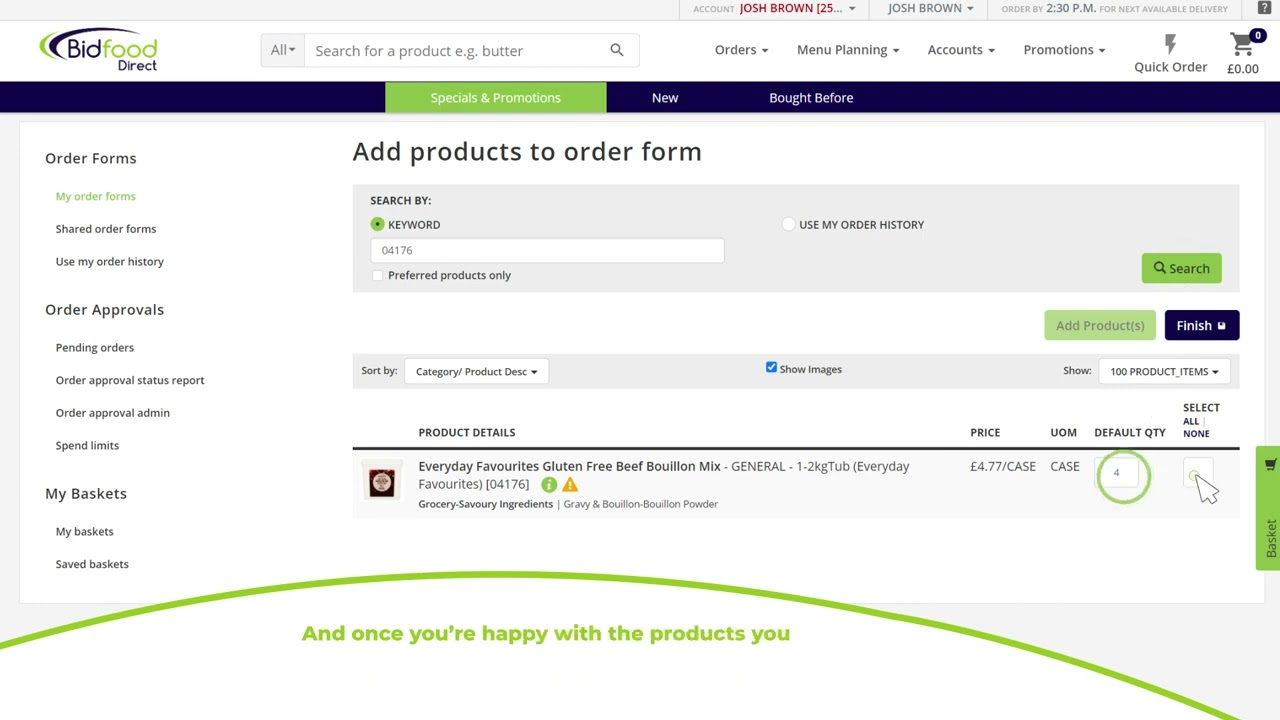This screenshot has height=720, width=1280.
Task: Open the shopping cart basket icon
Action: pos(1243,44)
